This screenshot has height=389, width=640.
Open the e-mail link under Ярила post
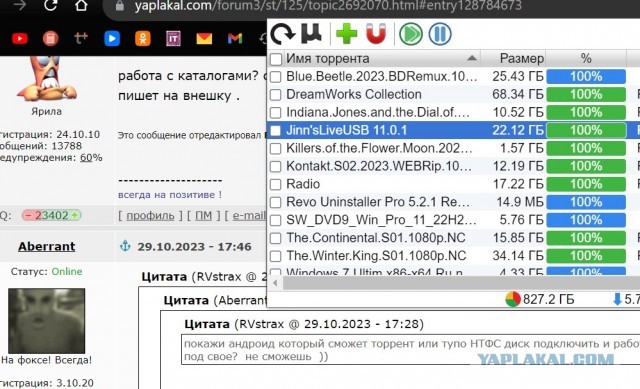pyautogui.click(x=249, y=216)
